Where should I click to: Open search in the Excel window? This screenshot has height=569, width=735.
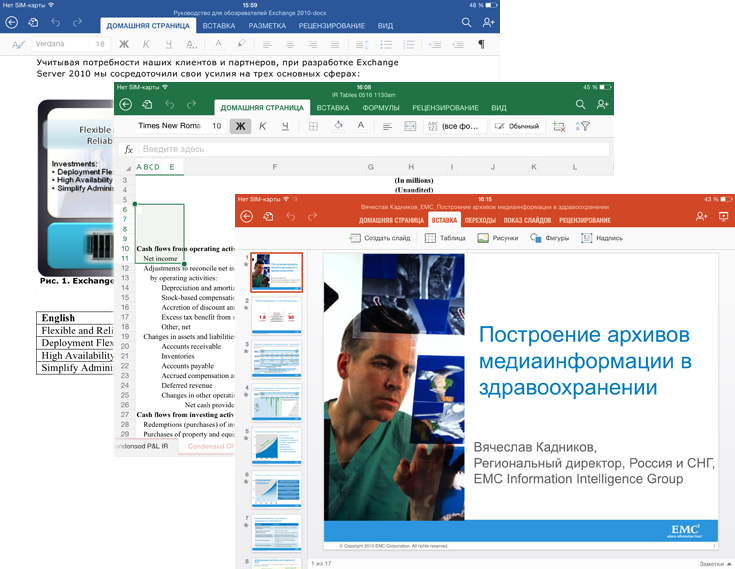[580, 105]
